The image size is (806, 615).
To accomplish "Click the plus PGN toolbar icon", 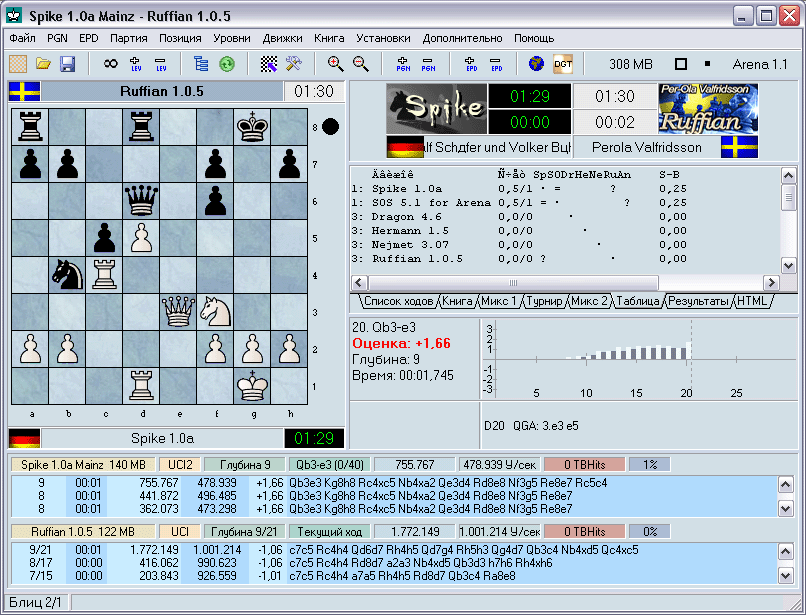I will pyautogui.click(x=403, y=64).
